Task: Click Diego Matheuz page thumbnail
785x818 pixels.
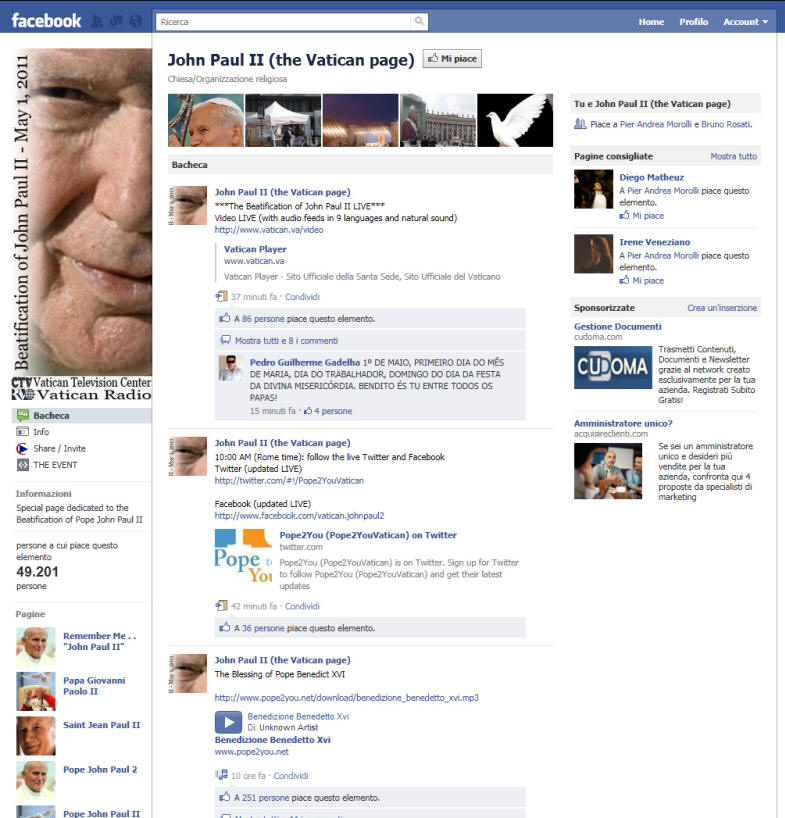Action: click(x=594, y=189)
